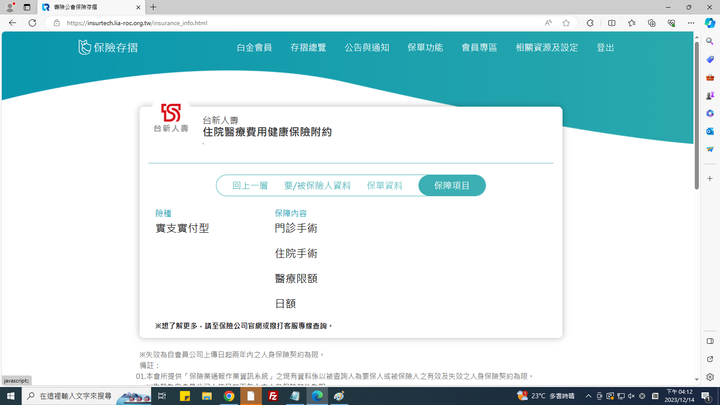Open Edge Settings and more menu
Screen dimensions: 720x405
691,23
